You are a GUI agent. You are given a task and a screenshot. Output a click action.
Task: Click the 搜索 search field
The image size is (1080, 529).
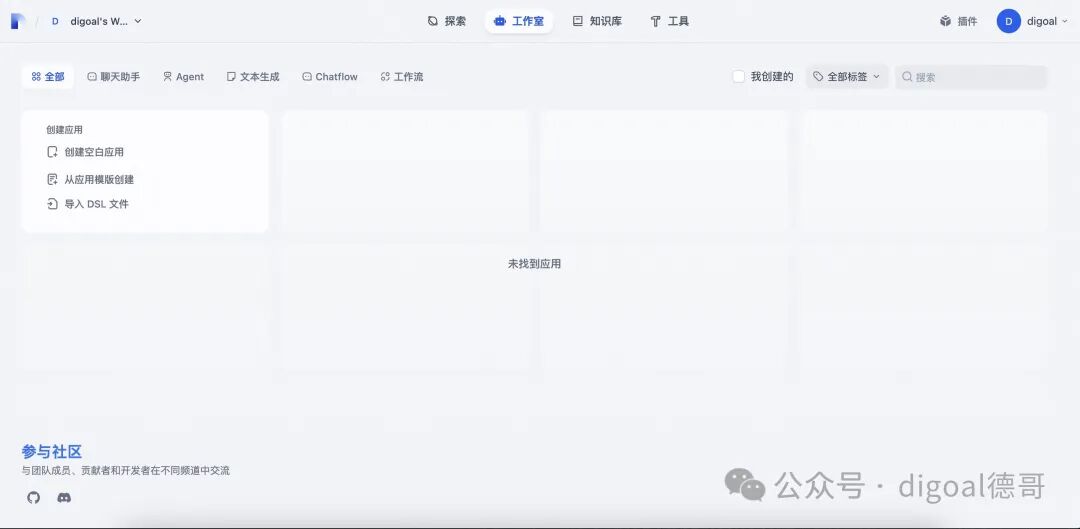click(x=971, y=77)
